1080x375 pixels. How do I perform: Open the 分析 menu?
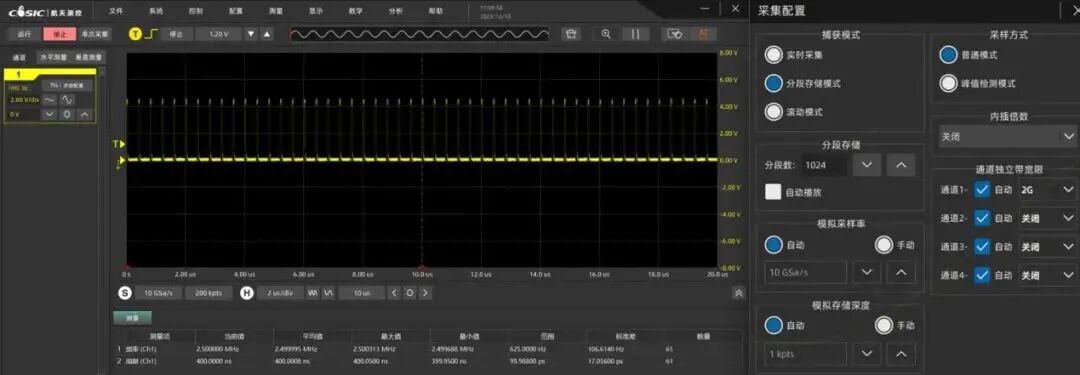(395, 11)
